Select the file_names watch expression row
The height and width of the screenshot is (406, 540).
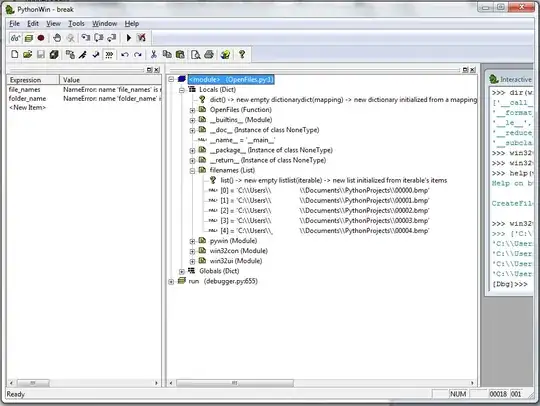tap(84, 90)
